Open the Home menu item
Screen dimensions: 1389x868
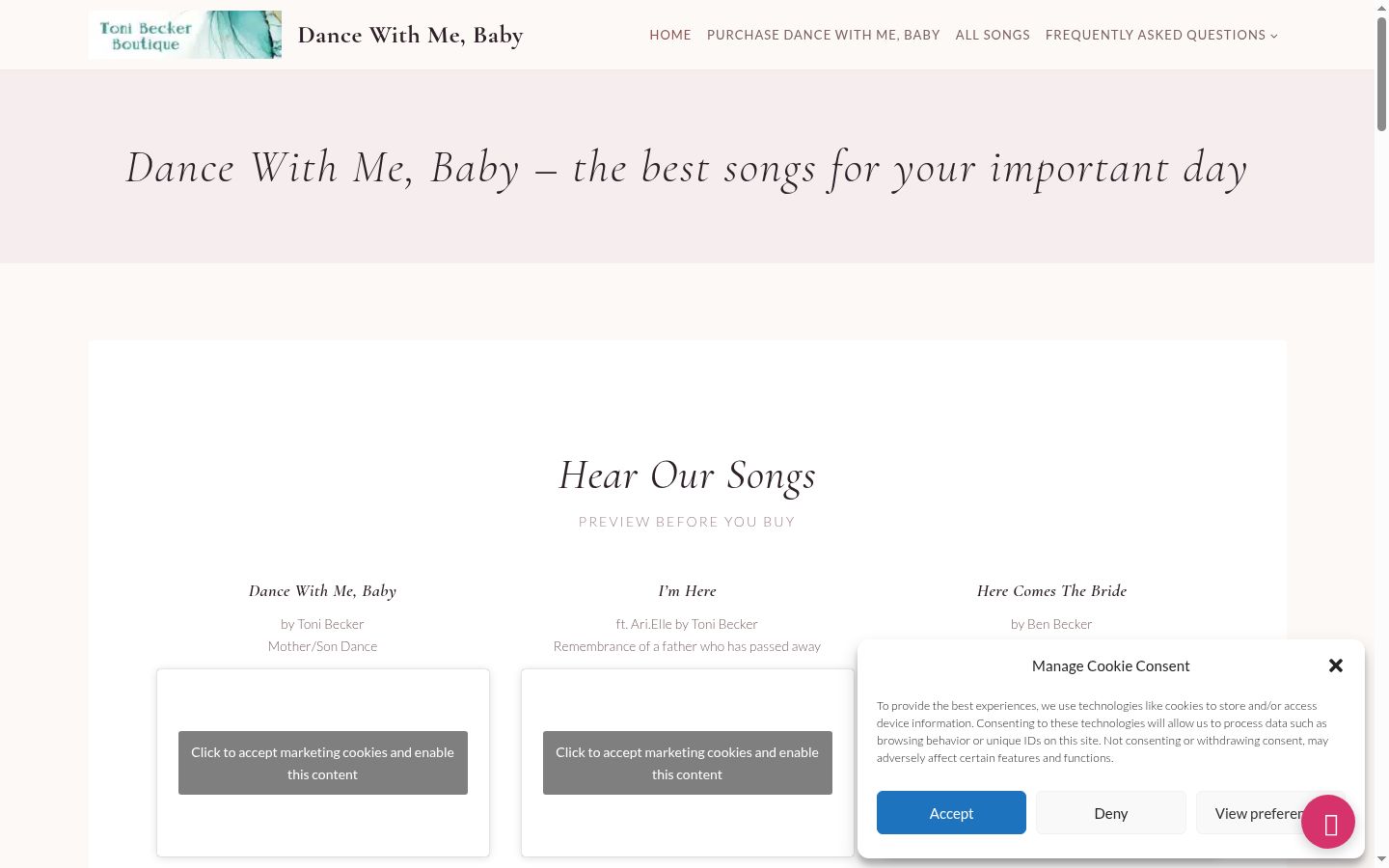670,35
